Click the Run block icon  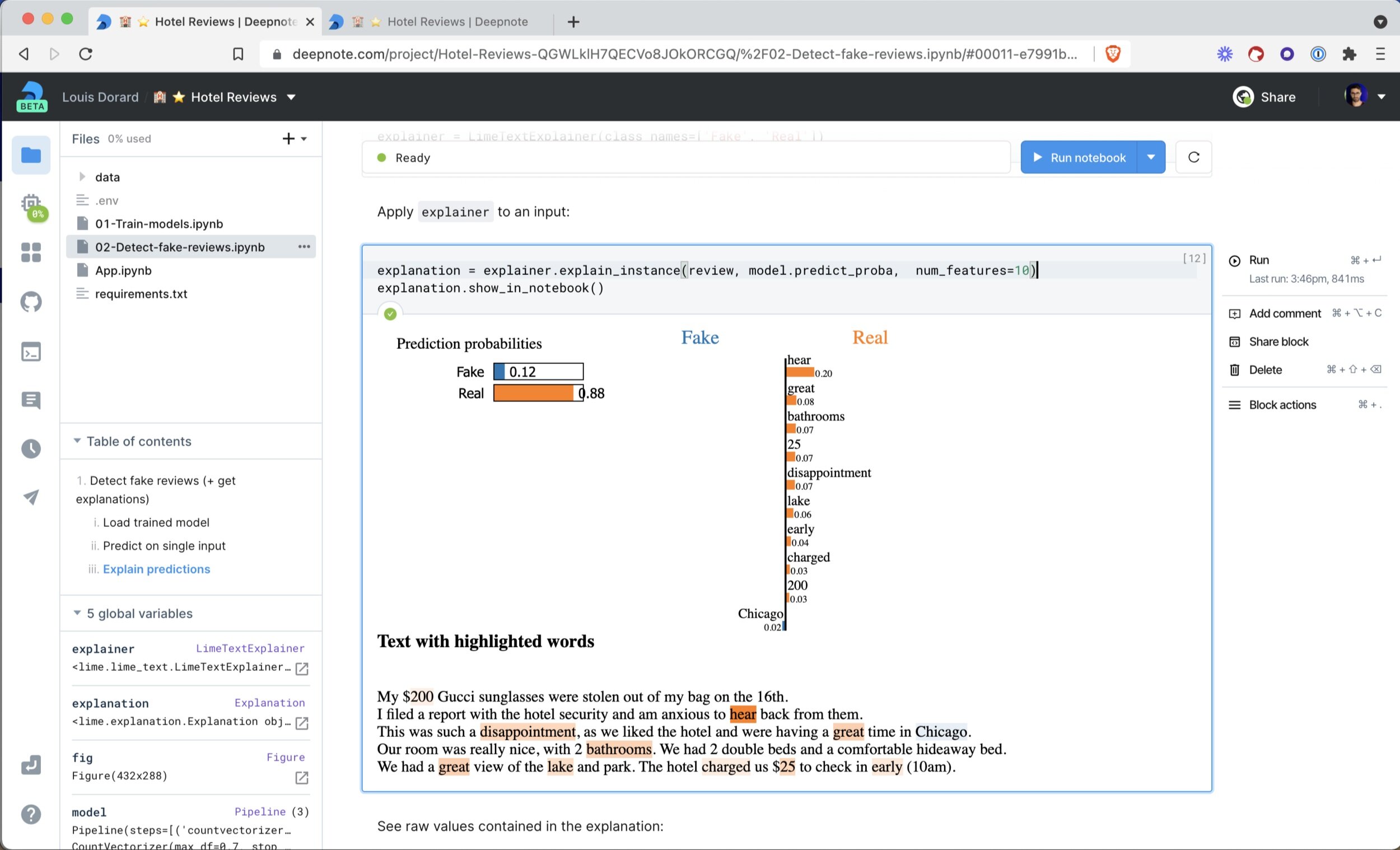tap(1235, 260)
